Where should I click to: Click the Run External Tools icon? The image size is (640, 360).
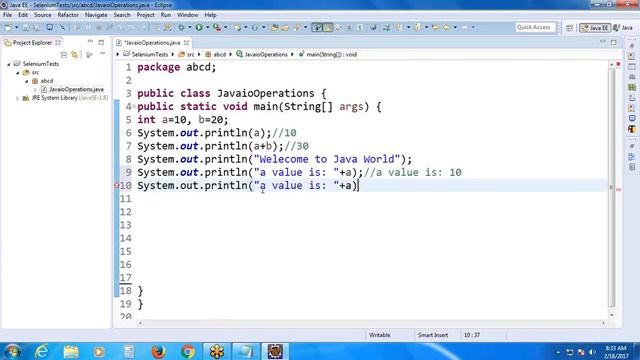click(x=217, y=27)
